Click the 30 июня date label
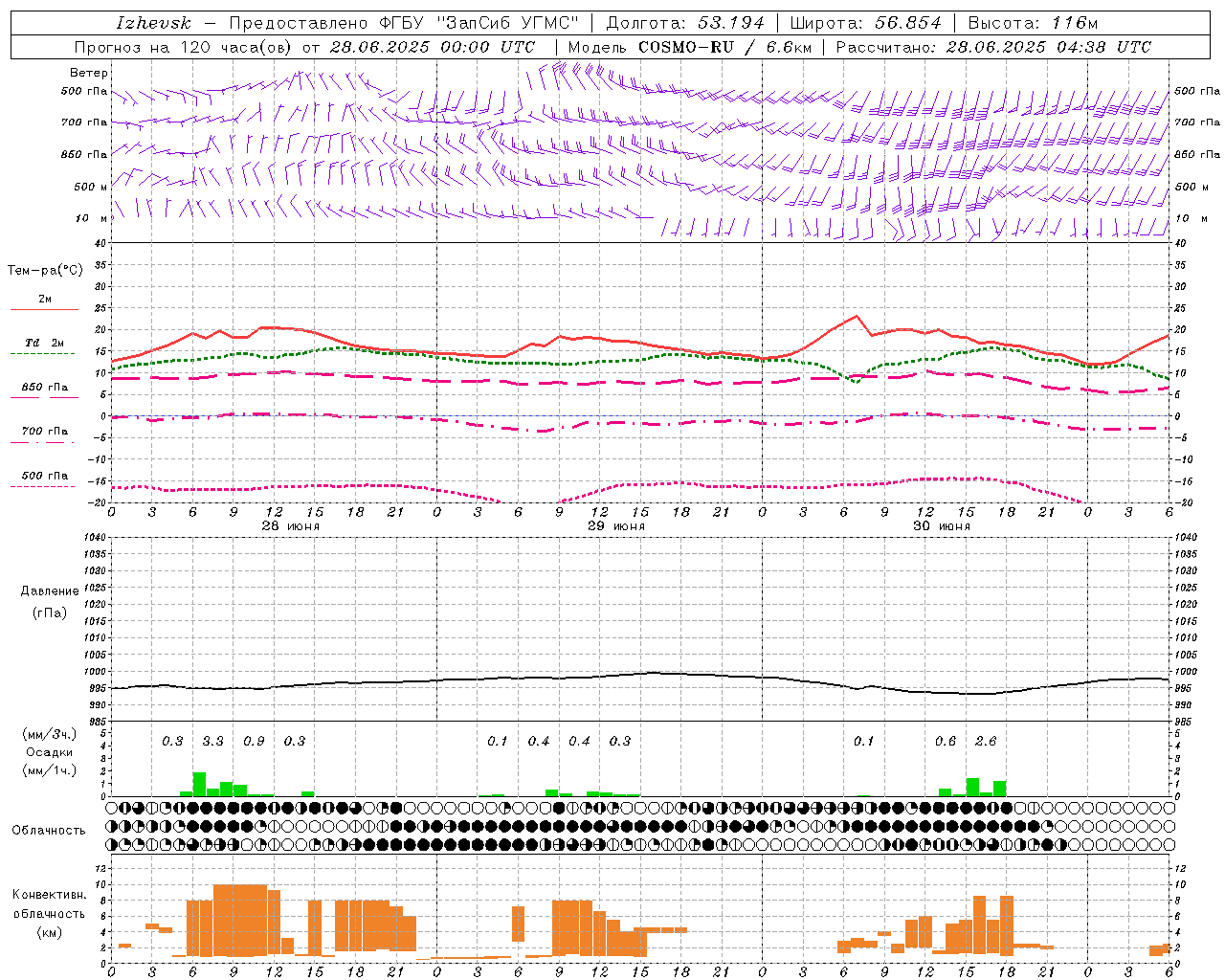 pos(942,526)
